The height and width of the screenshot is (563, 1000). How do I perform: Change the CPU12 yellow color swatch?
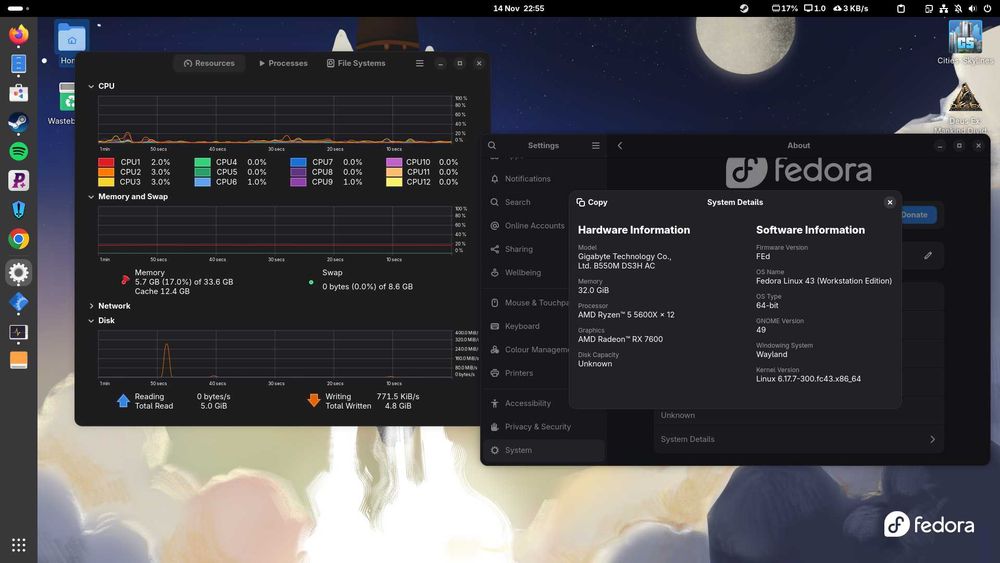394,182
